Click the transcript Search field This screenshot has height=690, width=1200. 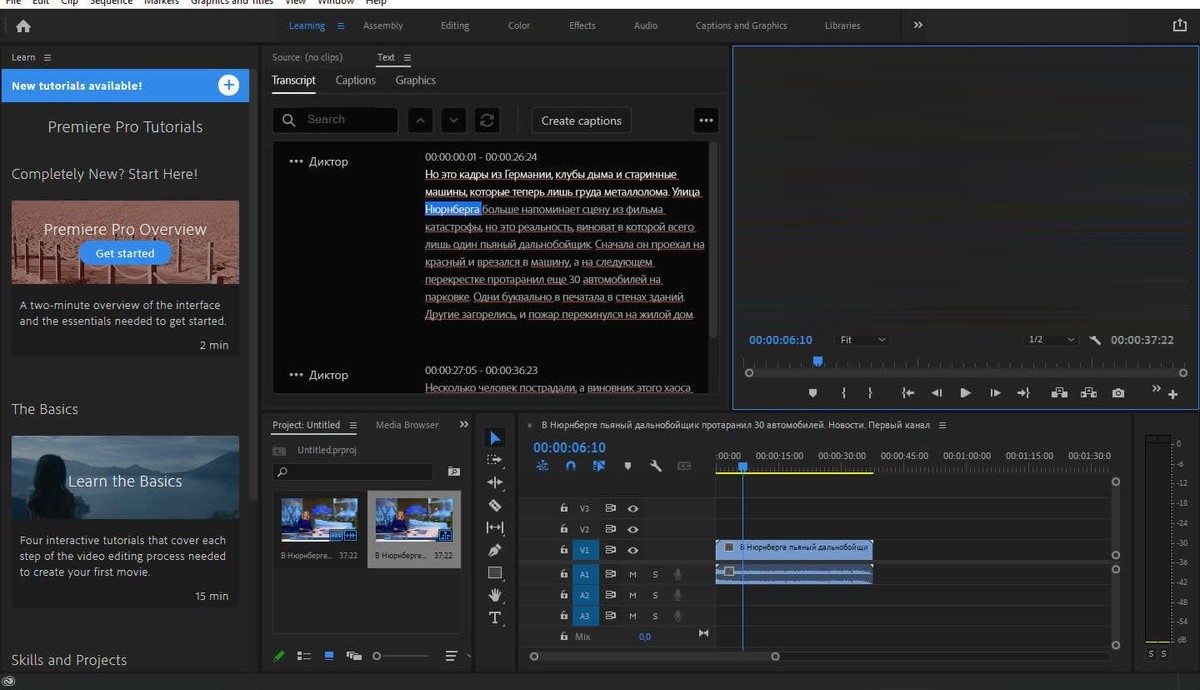346,120
